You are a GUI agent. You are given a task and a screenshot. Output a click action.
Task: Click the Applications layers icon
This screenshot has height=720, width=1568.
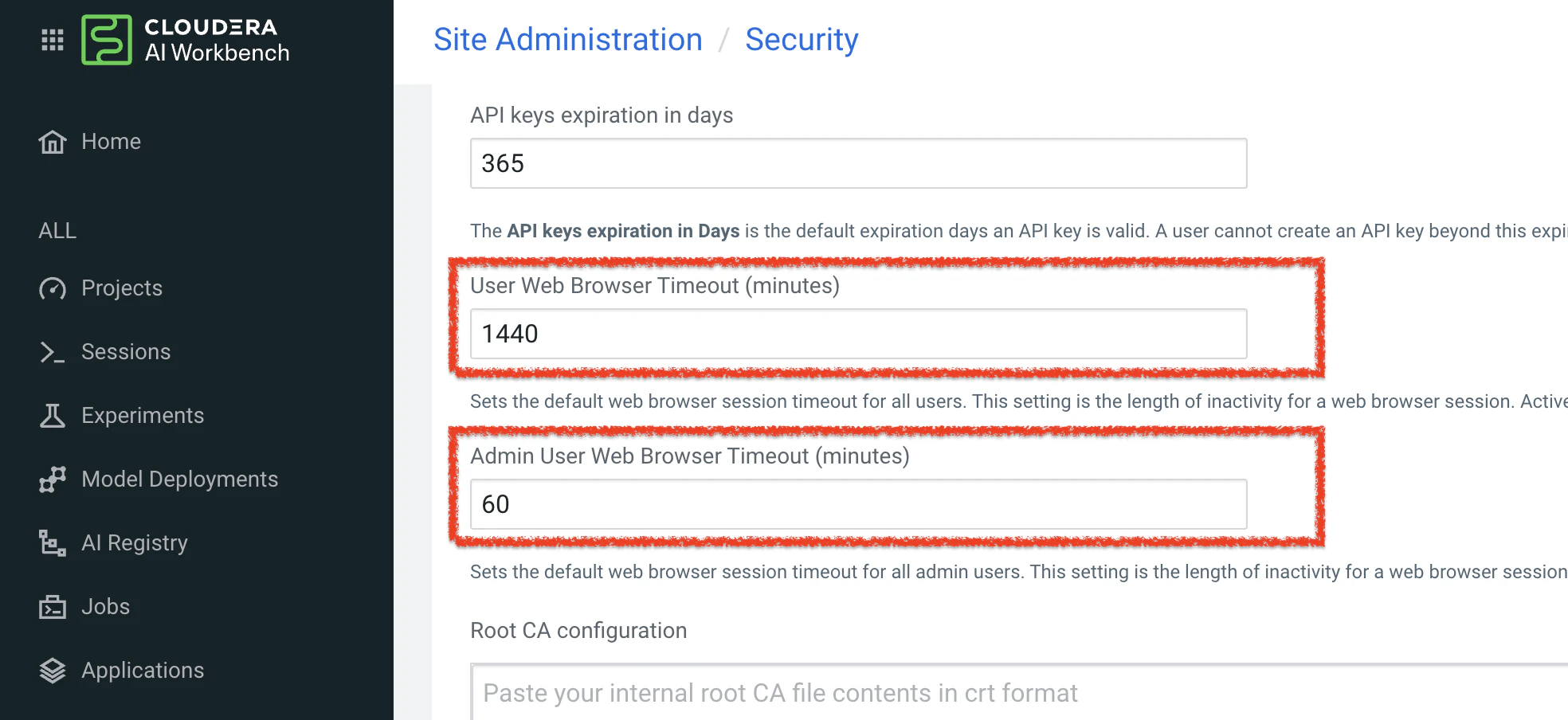(53, 671)
